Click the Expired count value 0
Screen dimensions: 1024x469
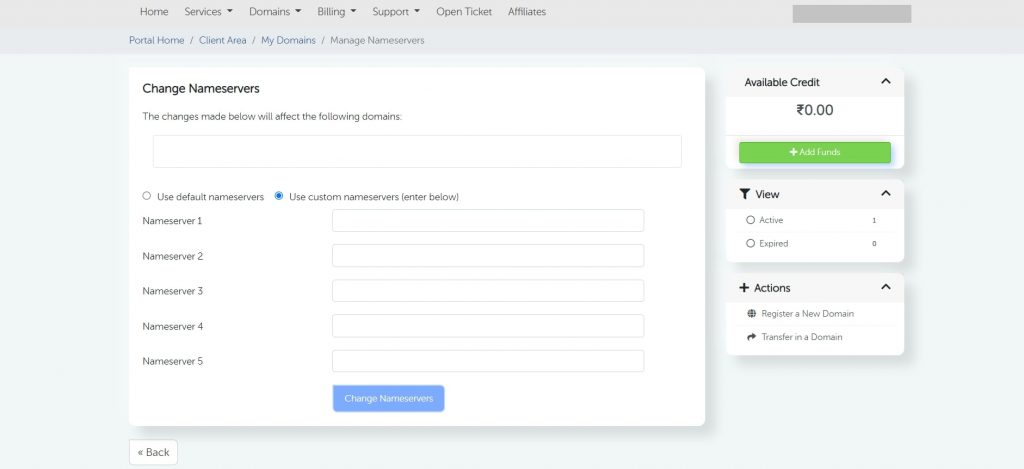click(874, 244)
